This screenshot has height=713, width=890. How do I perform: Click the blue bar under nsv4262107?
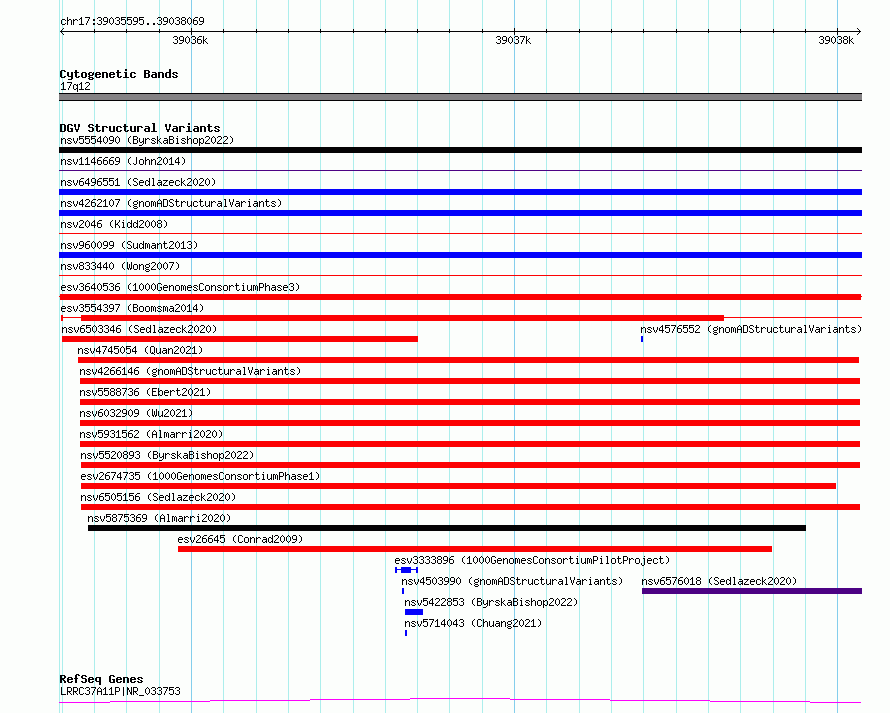pyautogui.click(x=460, y=213)
